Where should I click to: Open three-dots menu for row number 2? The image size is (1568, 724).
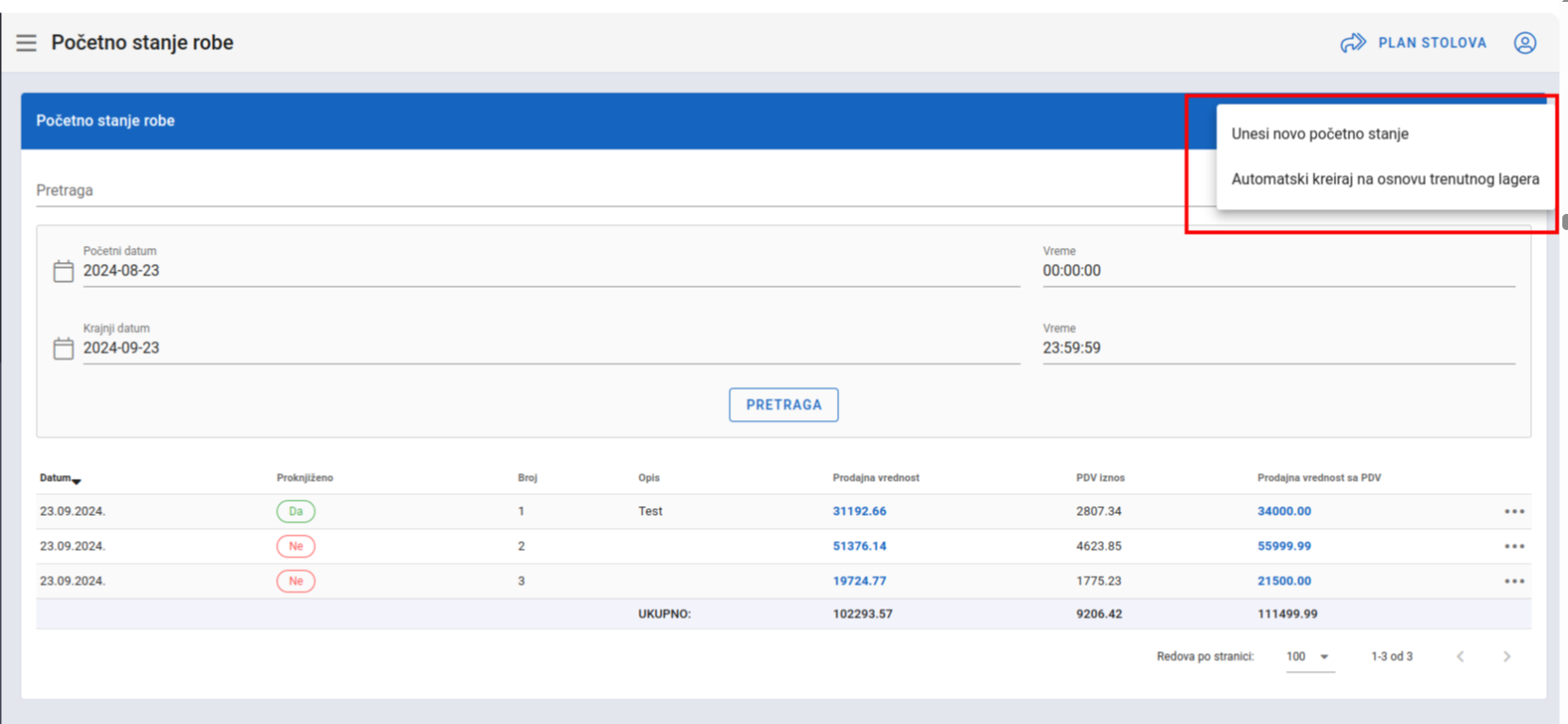(1514, 546)
